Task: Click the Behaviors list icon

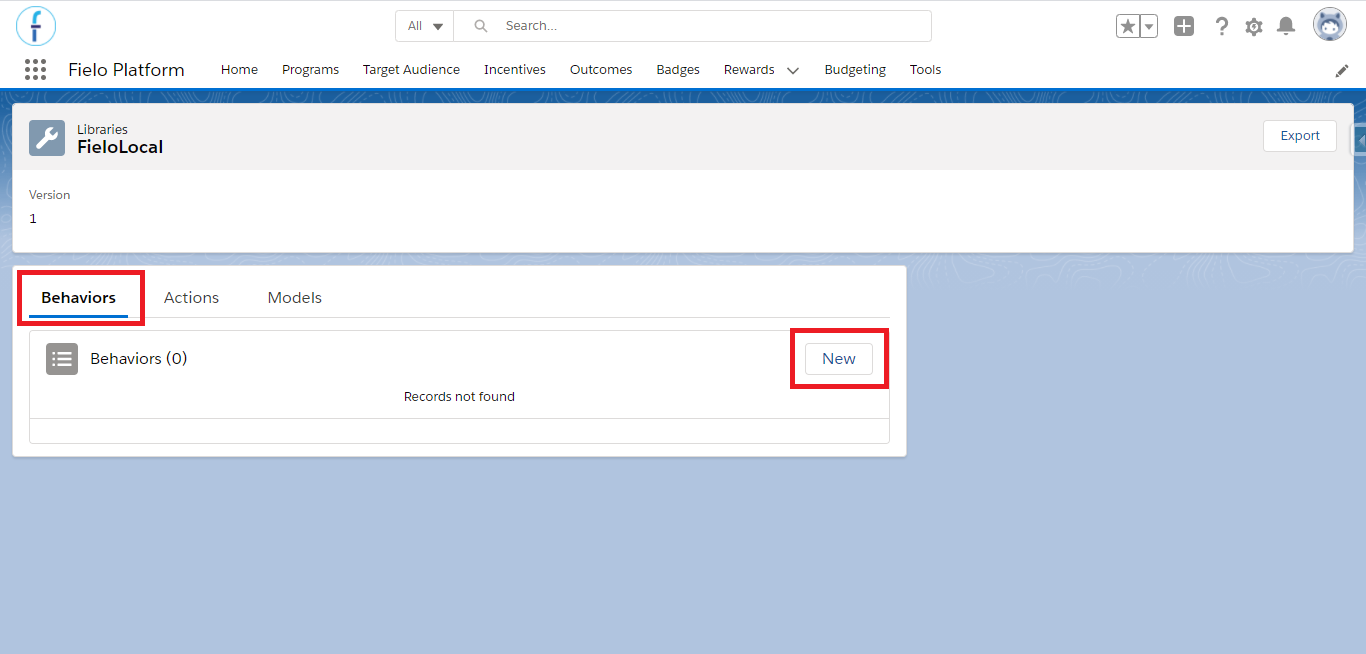Action: pyautogui.click(x=62, y=359)
